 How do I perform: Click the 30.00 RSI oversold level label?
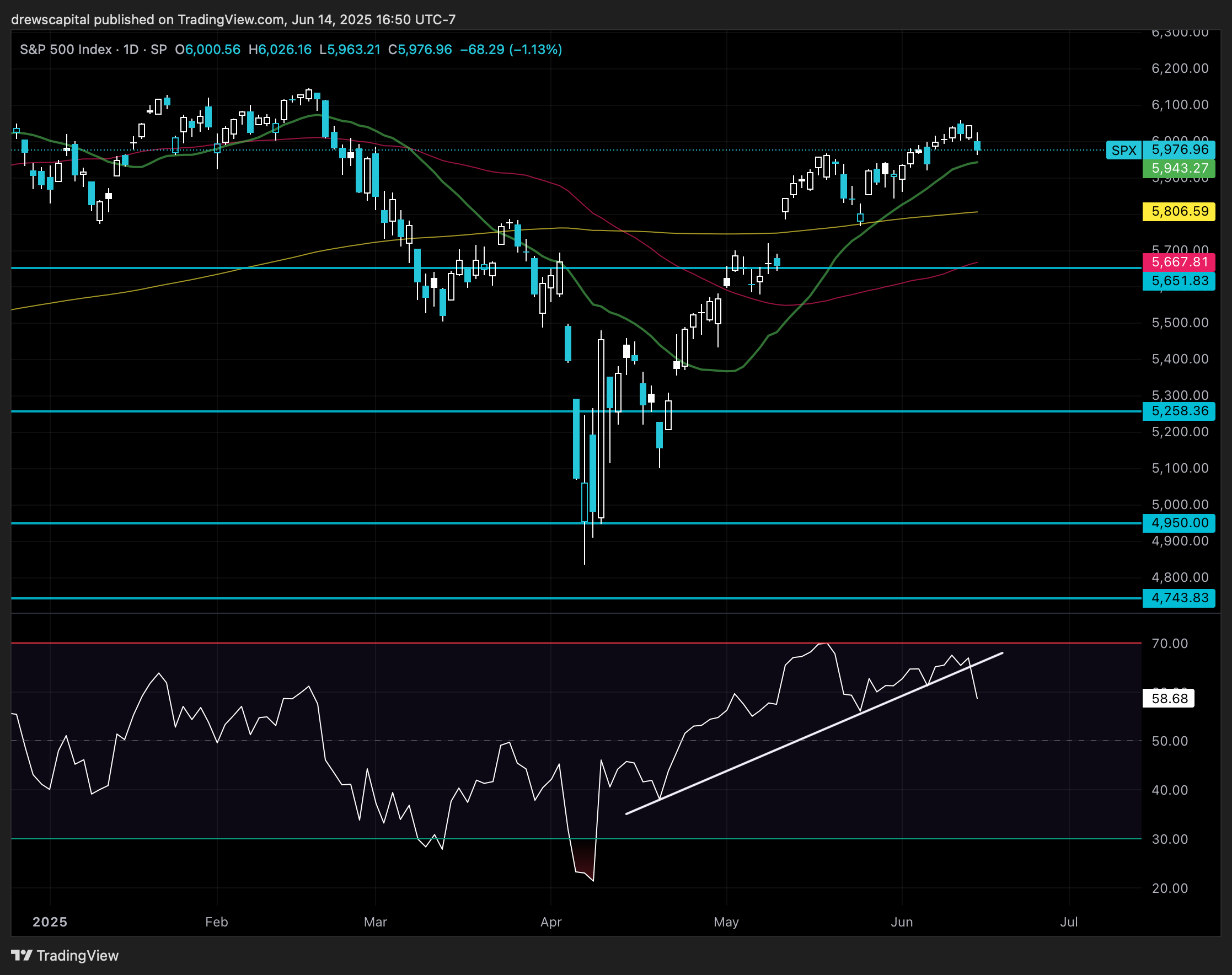[x=1169, y=839]
